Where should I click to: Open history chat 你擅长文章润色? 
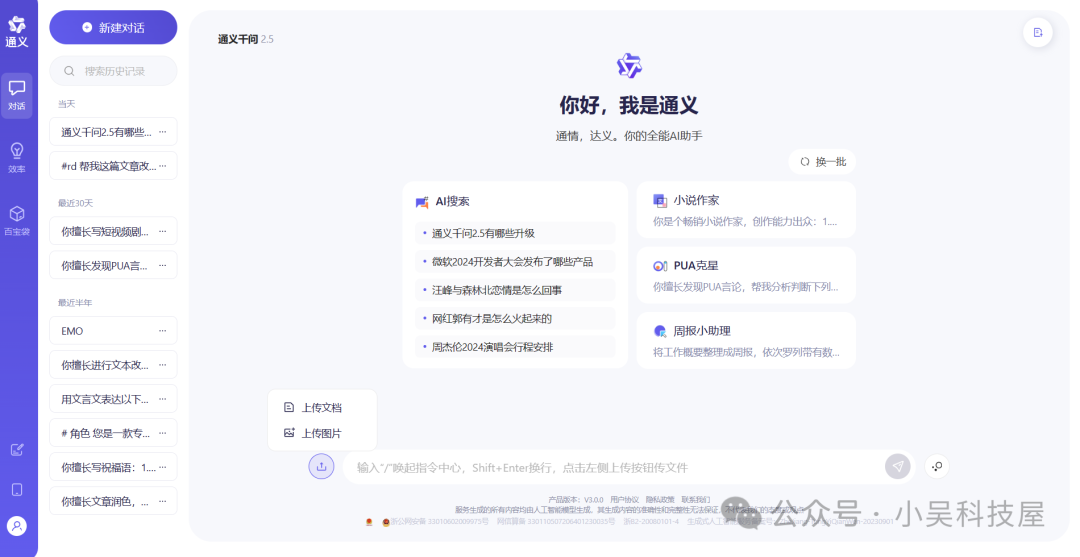[113, 501]
